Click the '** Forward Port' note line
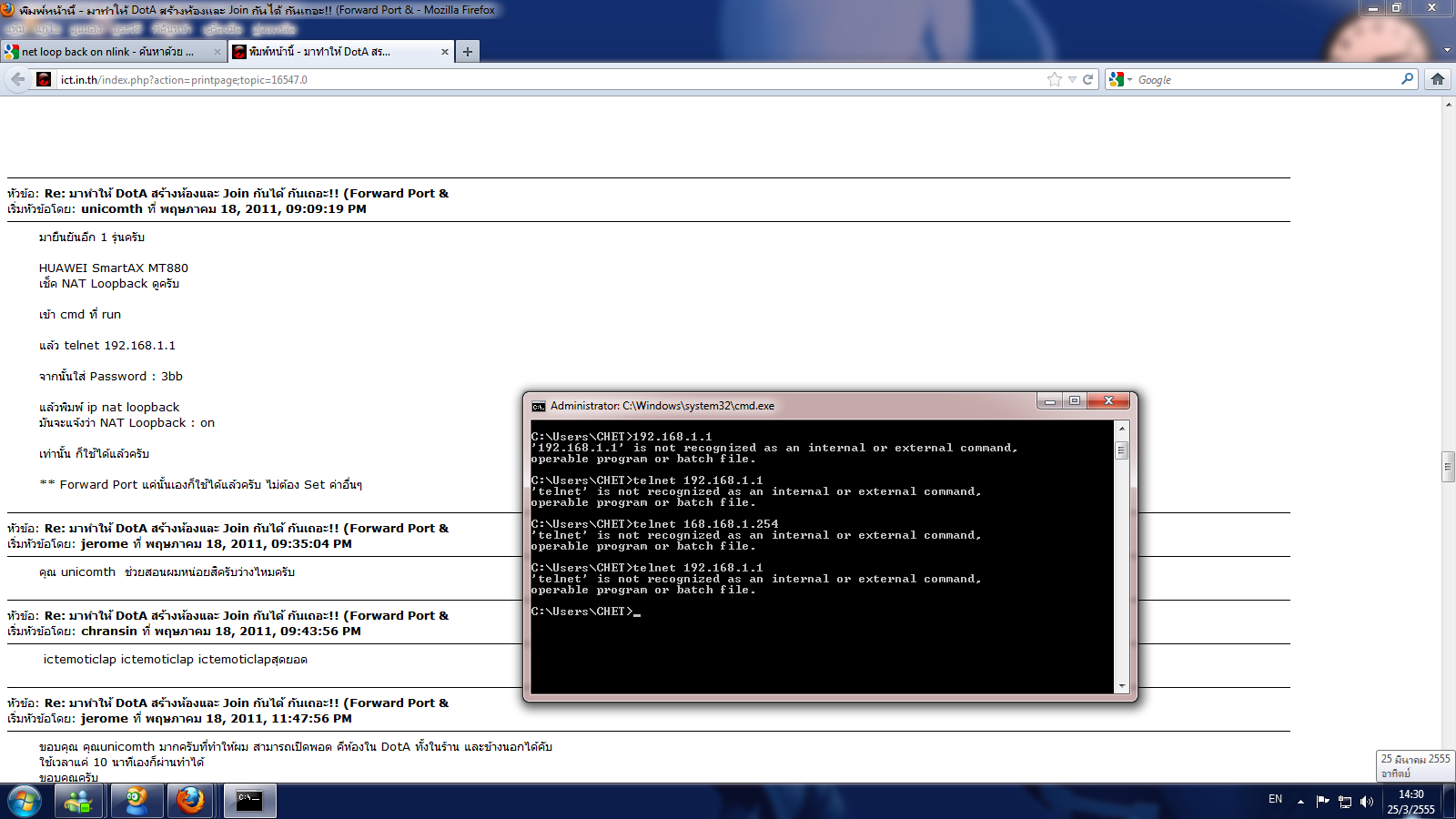The width and height of the screenshot is (1456, 819). [x=200, y=484]
